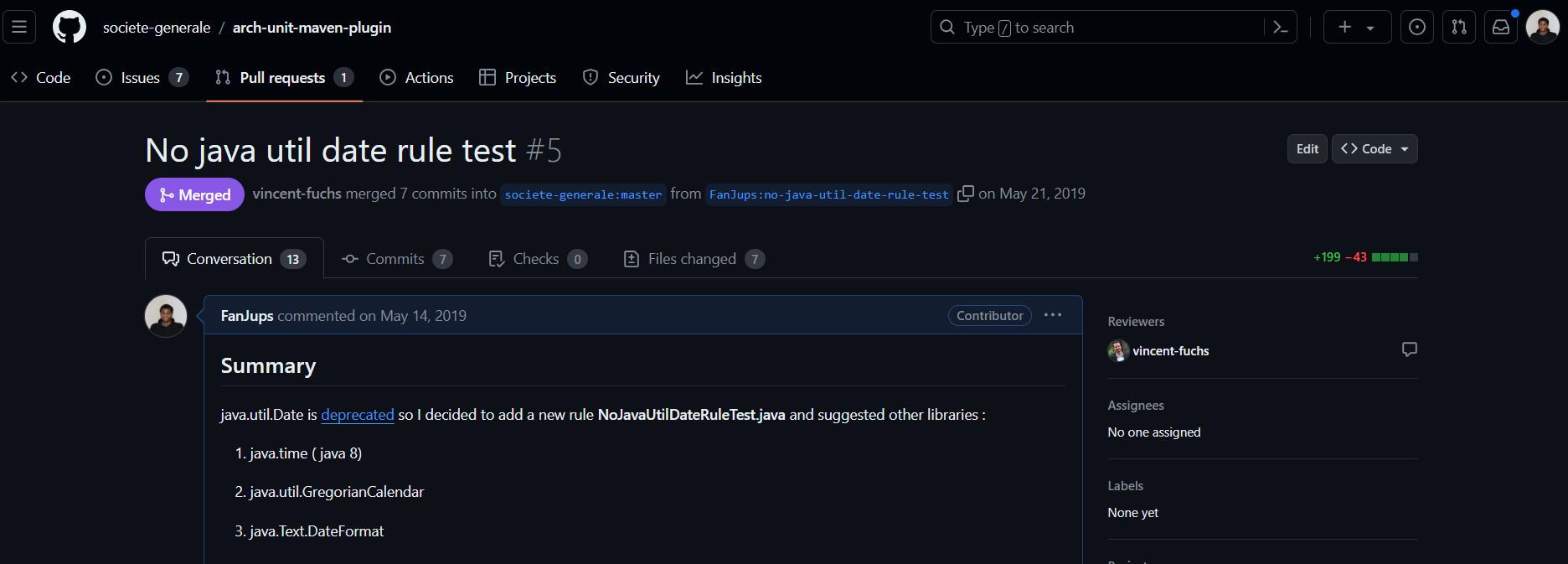
Task: Open the issues shortcut icon in header
Action: [1416, 27]
